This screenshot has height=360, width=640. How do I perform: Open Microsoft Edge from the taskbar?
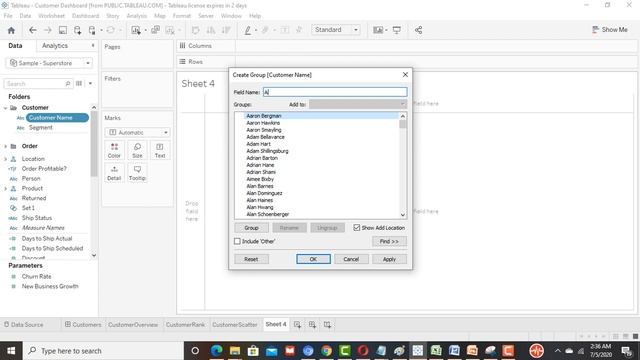pos(217,351)
